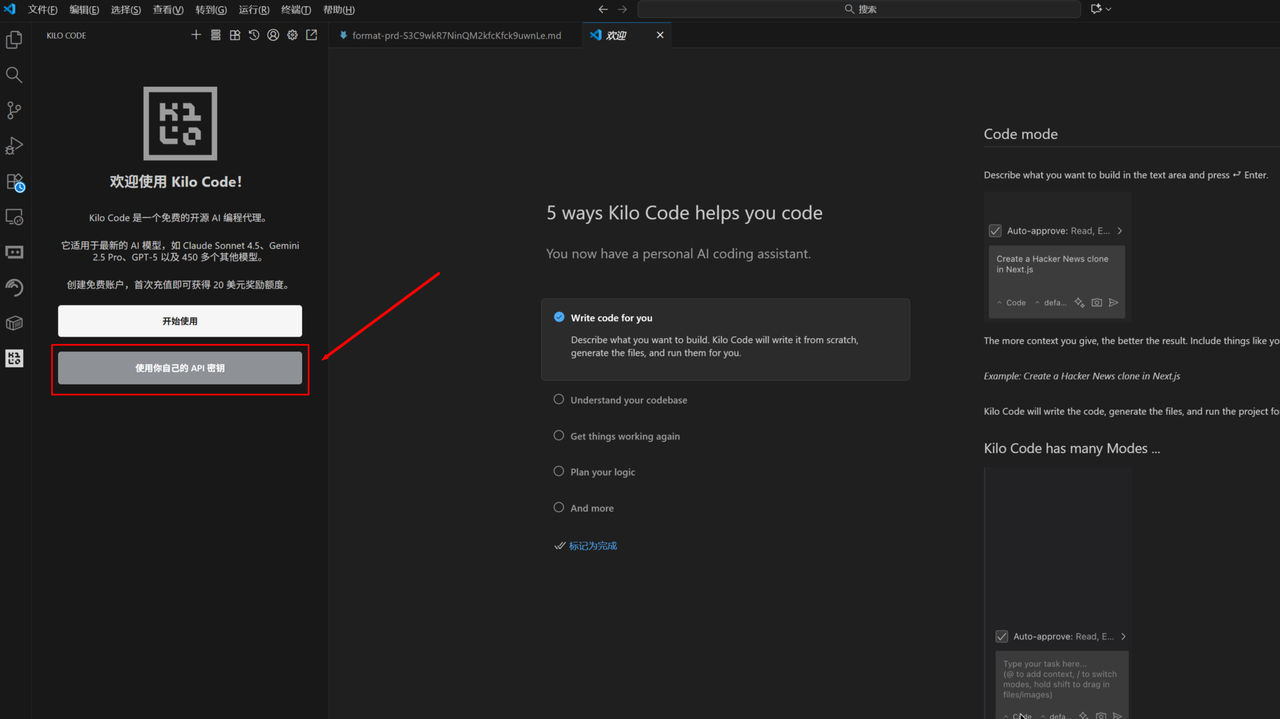Open the marketplace grid icon in Kilo Code header

[x=235, y=35]
